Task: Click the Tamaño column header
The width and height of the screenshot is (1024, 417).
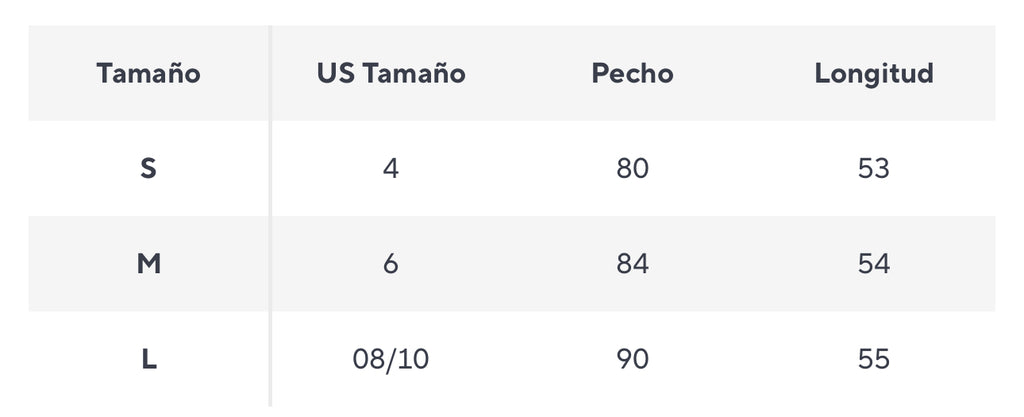Action: tap(149, 73)
